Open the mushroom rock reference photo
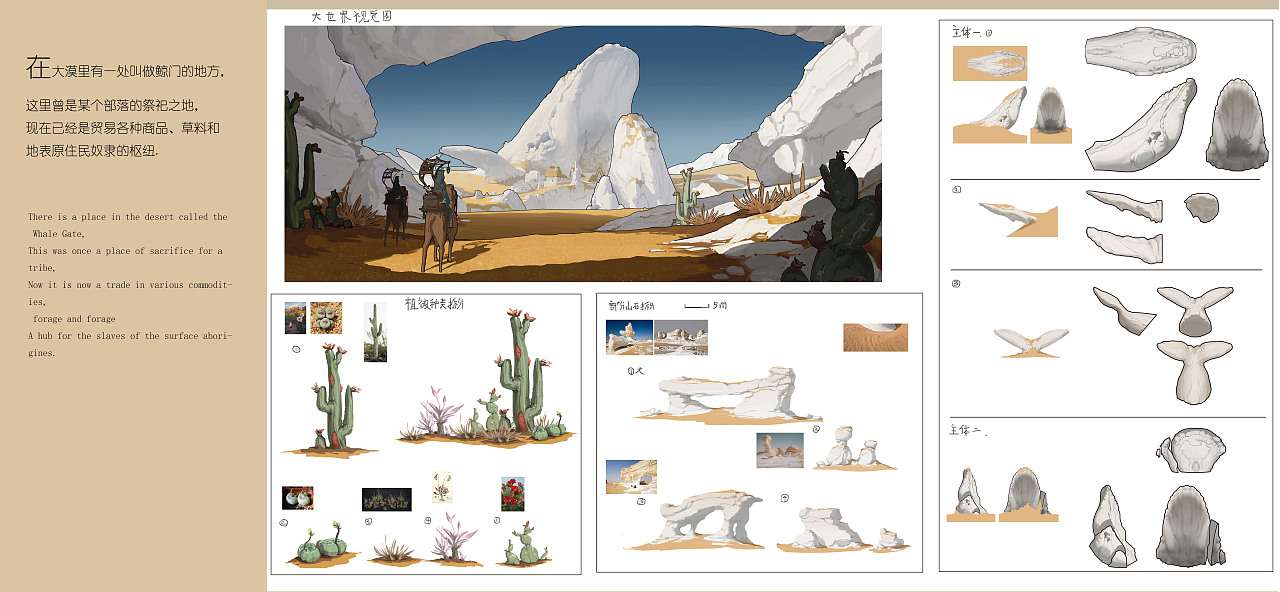Screen dimensions: 1280x592 [780, 450]
